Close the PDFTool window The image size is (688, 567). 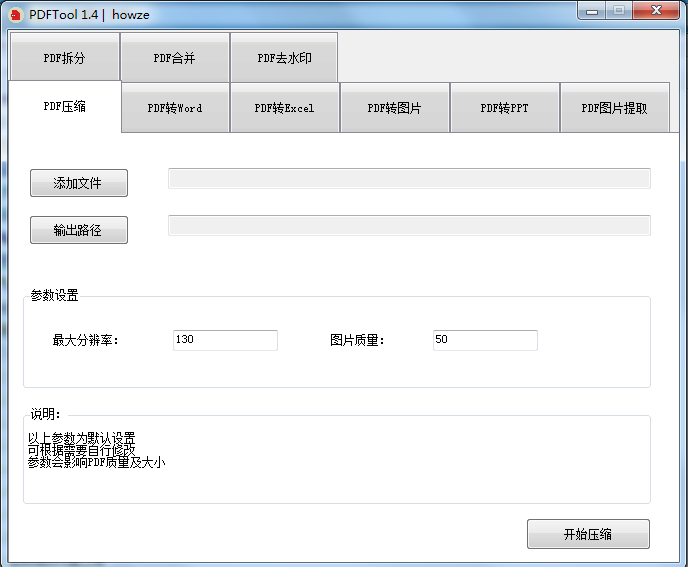pyautogui.click(x=656, y=11)
